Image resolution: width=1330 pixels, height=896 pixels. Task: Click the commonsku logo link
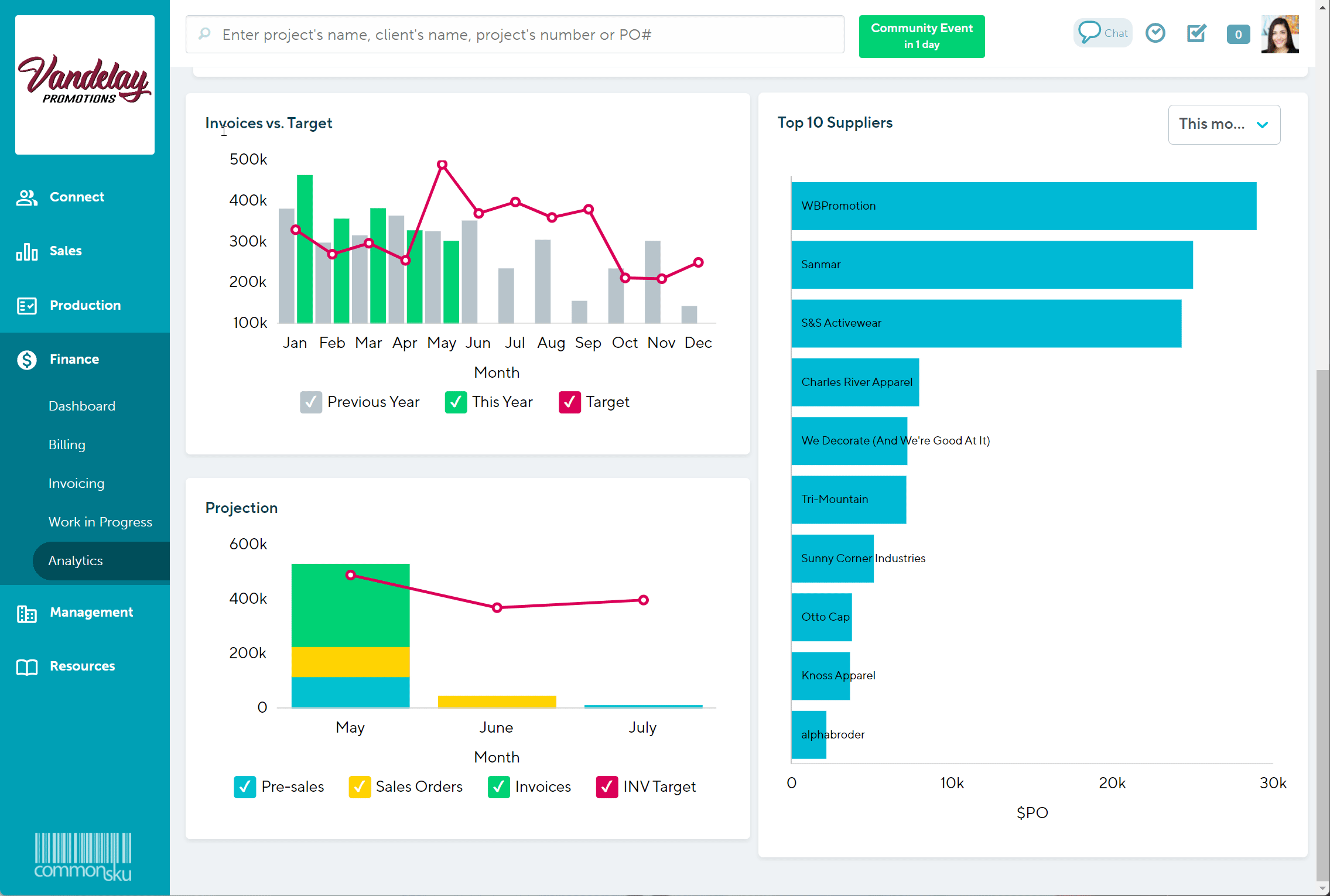coord(83,857)
